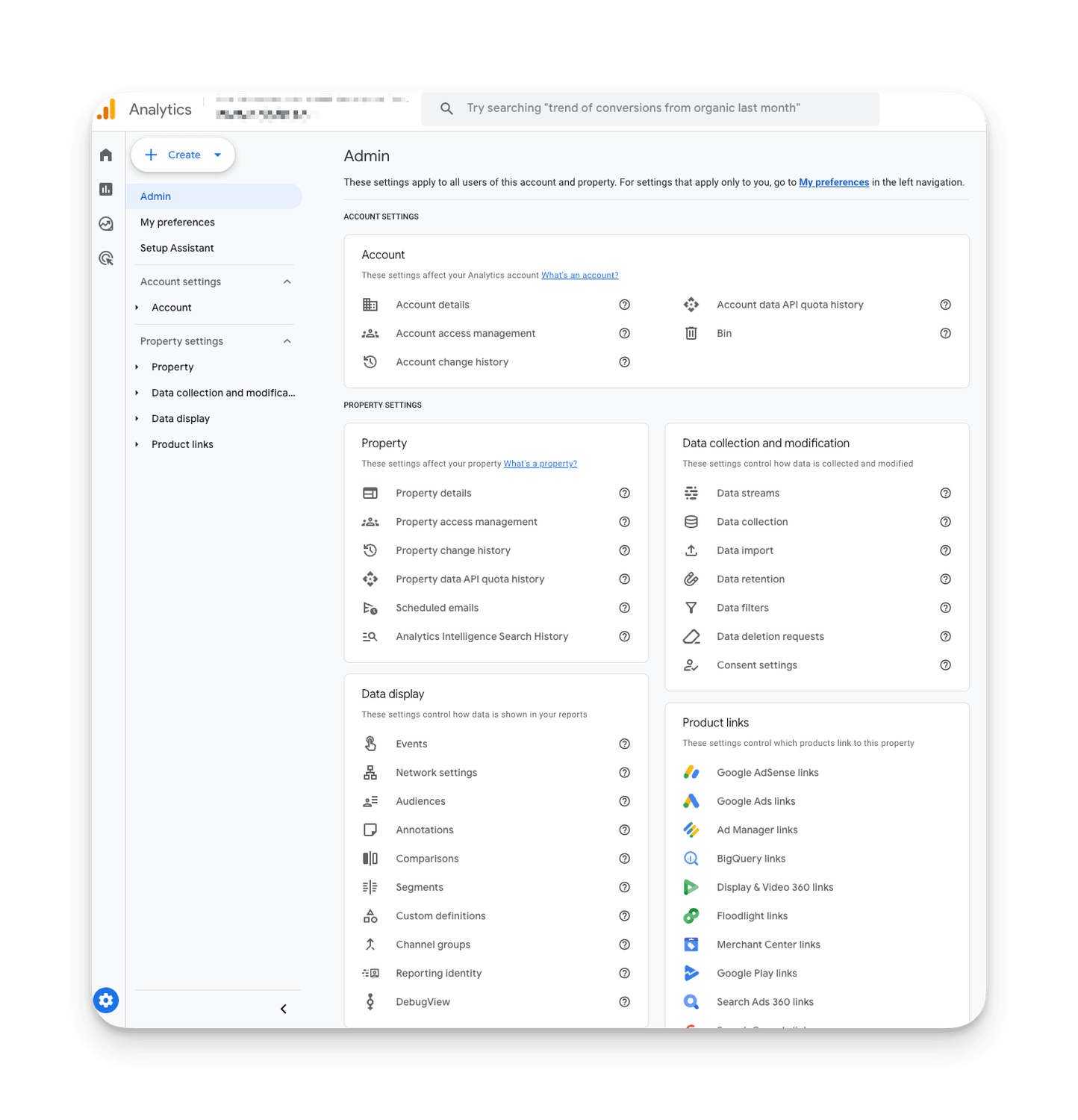
Task: Open the Advertising icon in sidebar
Action: (x=106, y=258)
